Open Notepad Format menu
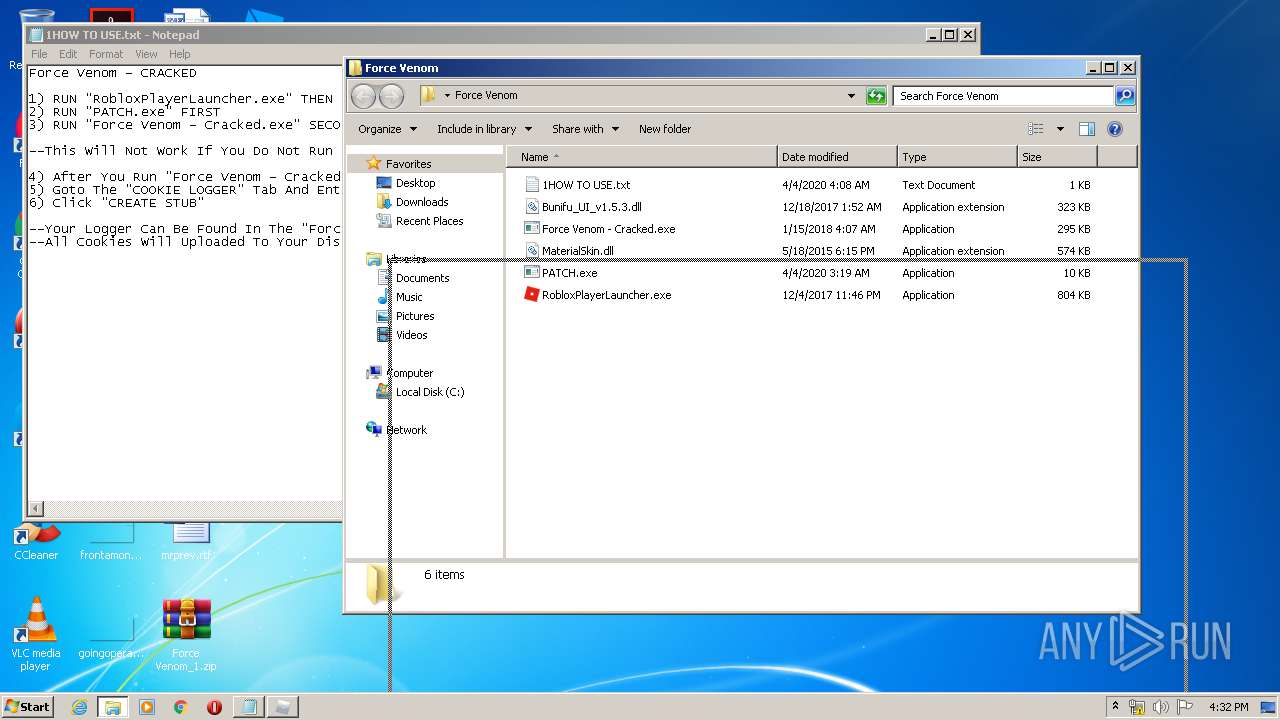This screenshot has height=720, width=1280. click(106, 54)
